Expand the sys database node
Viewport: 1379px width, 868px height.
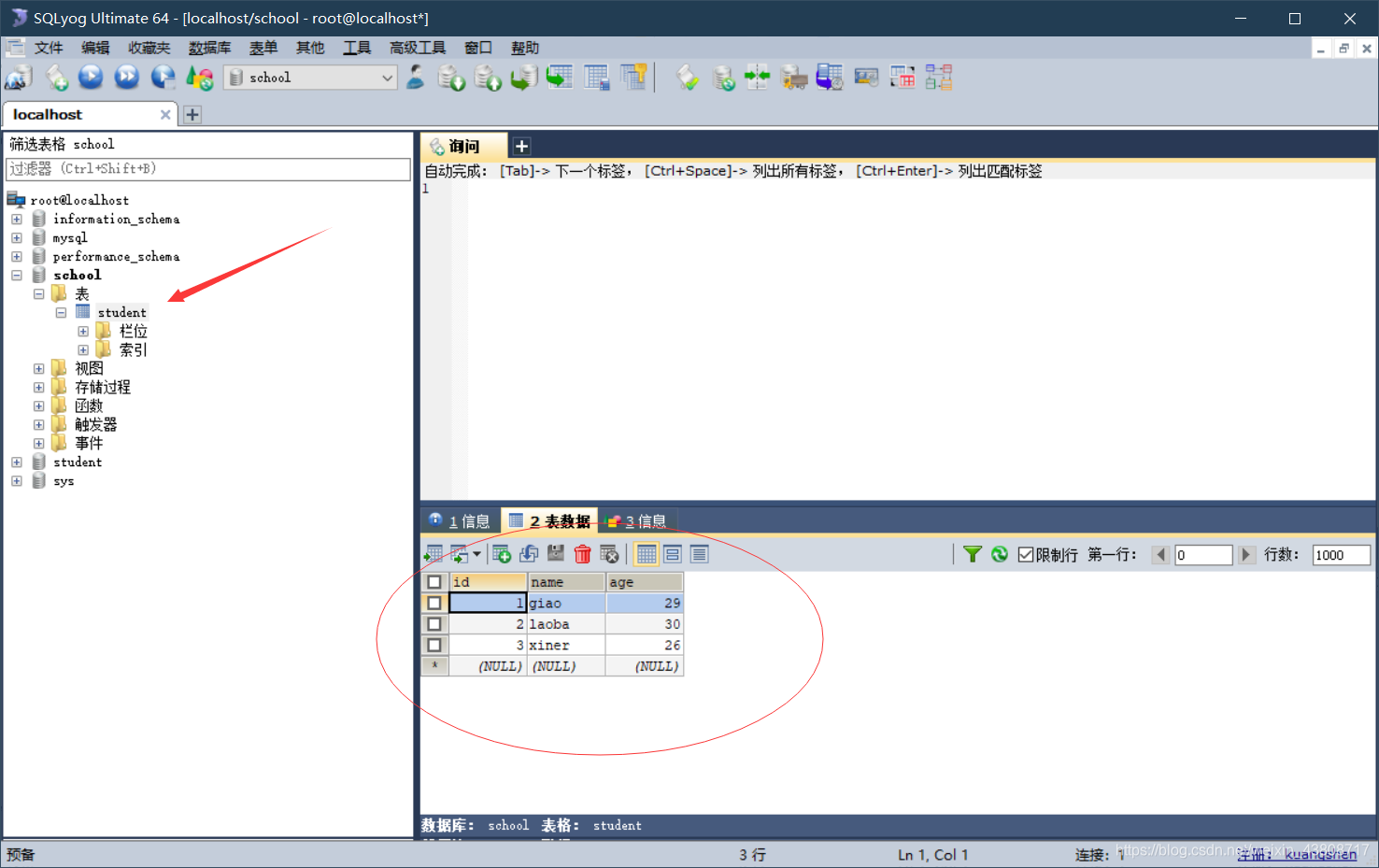[x=17, y=480]
